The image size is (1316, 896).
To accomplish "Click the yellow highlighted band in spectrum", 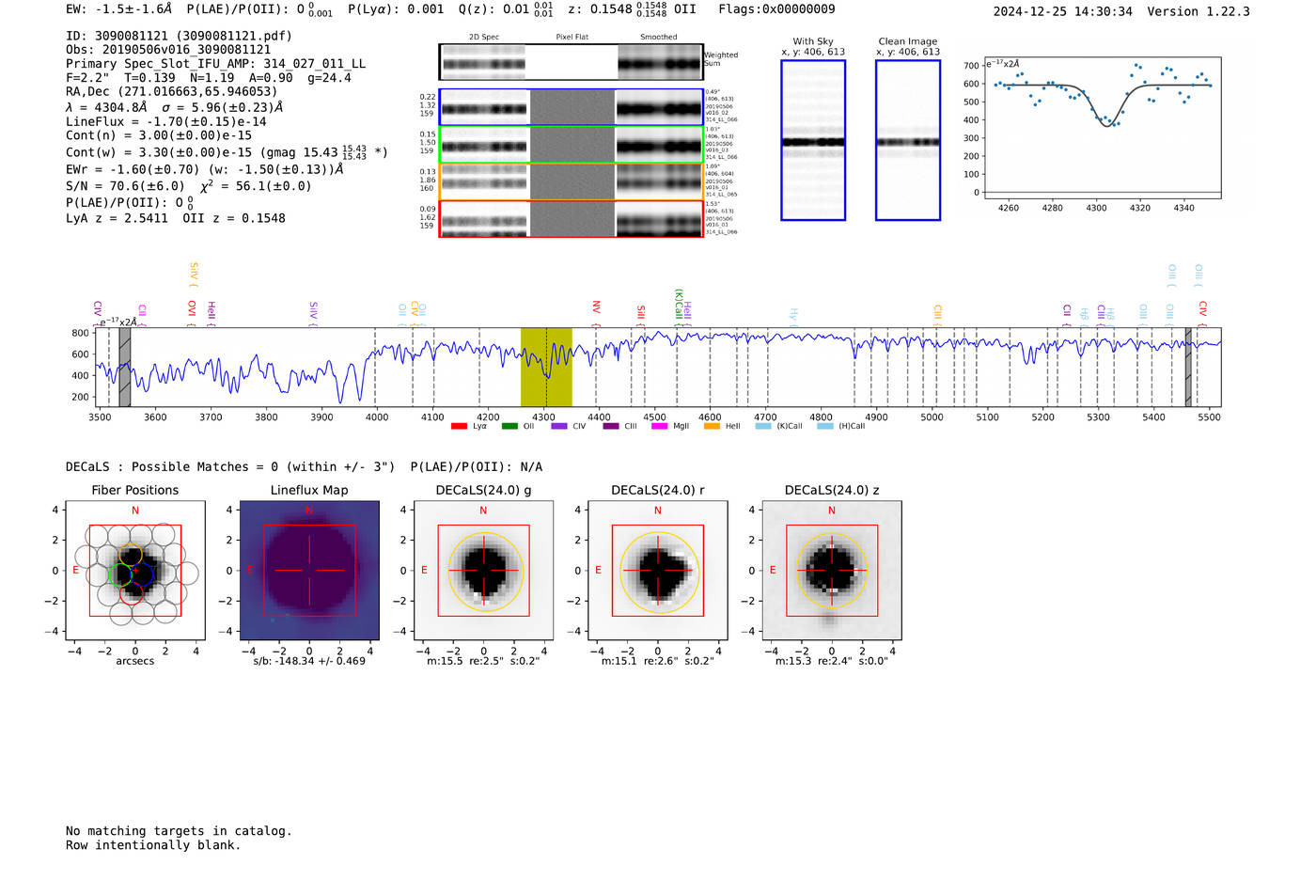I will coord(546,367).
